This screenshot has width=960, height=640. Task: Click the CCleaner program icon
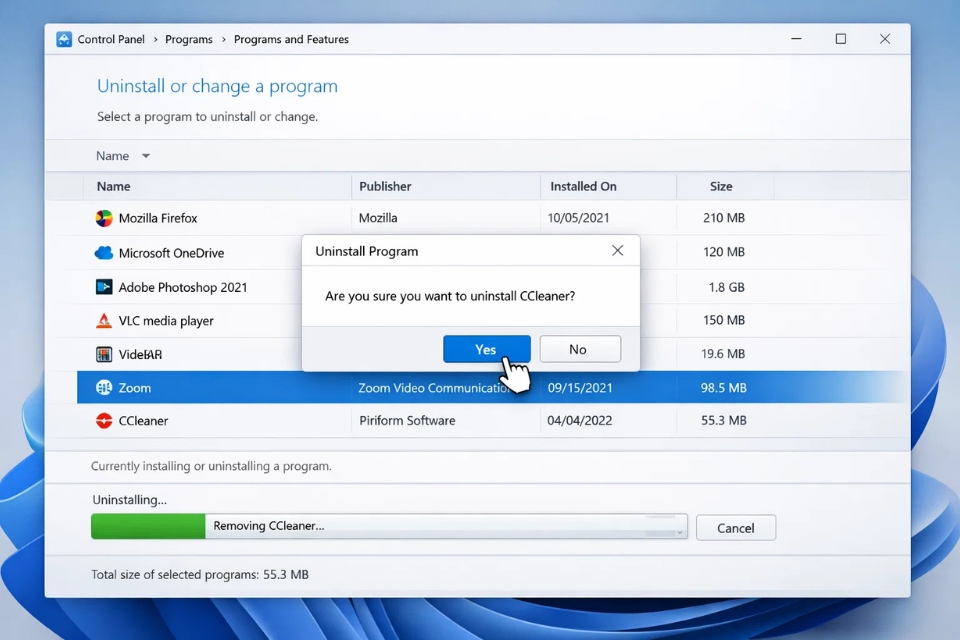click(x=103, y=421)
